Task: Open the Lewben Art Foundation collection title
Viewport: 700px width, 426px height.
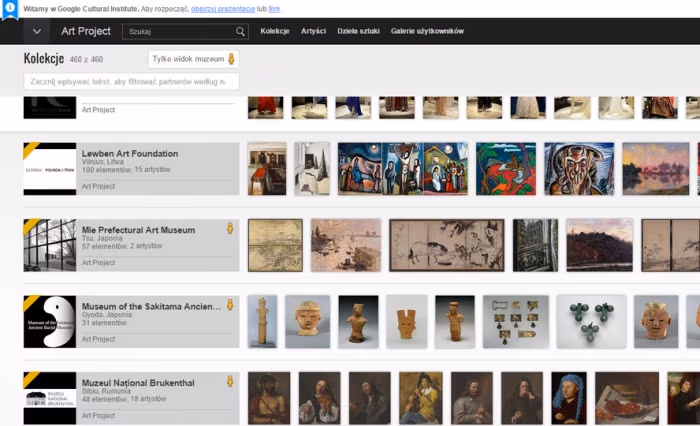Action: tap(130, 153)
